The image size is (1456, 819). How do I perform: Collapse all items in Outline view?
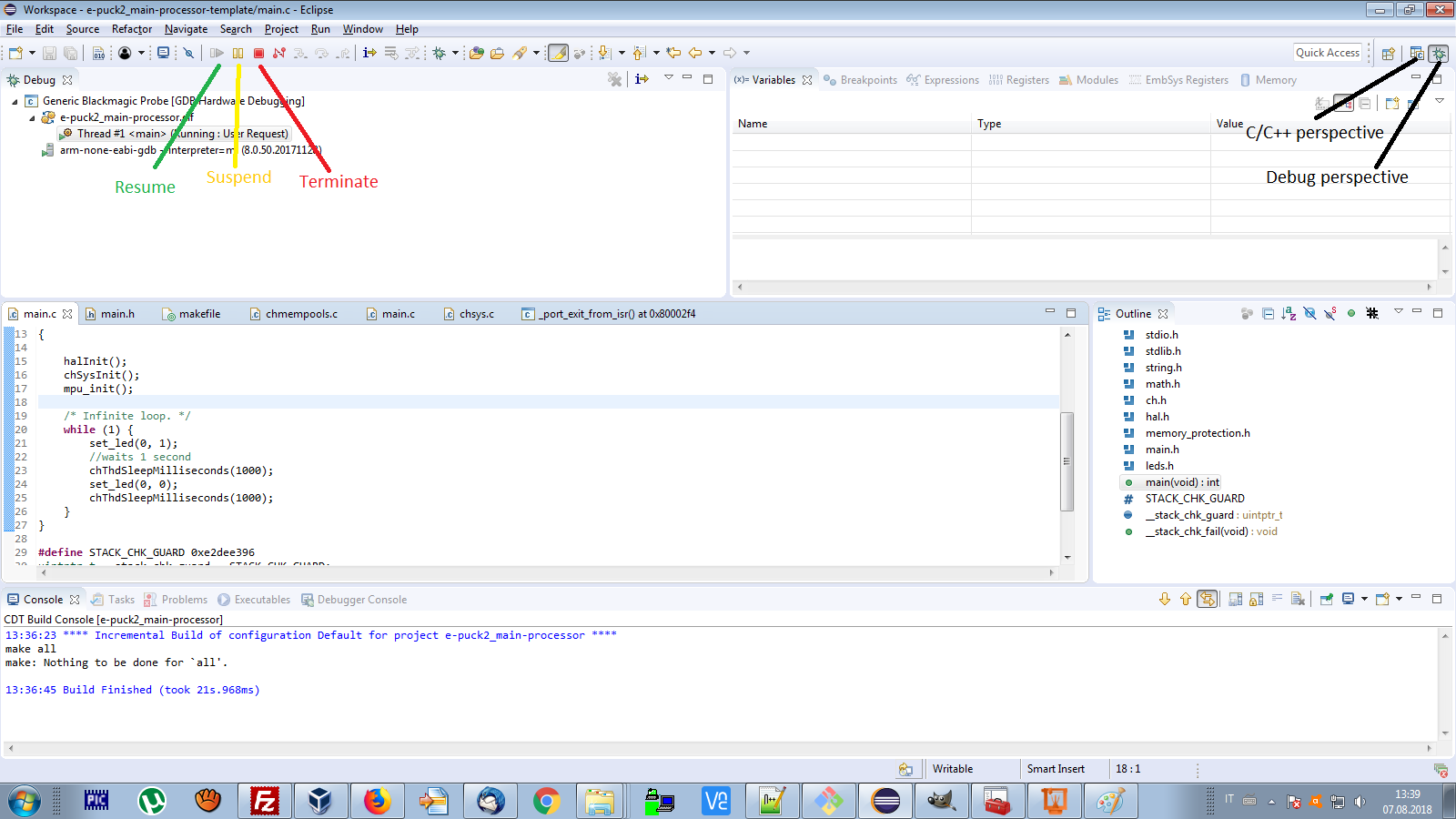coord(1268,314)
